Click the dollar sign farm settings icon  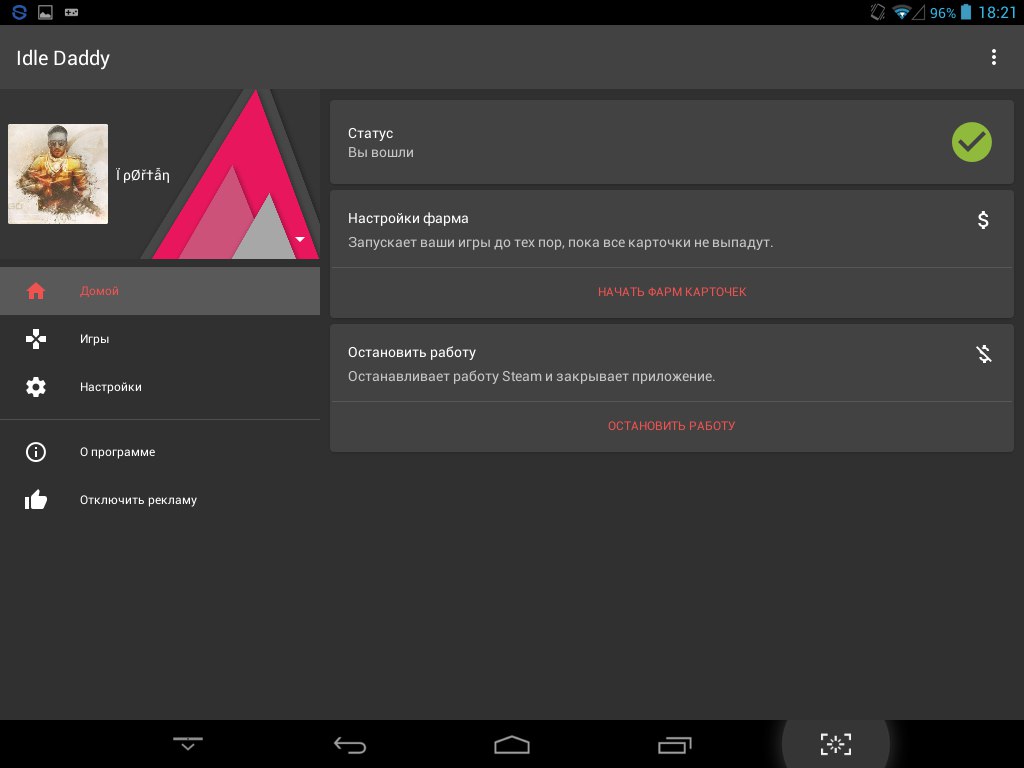[x=983, y=220]
